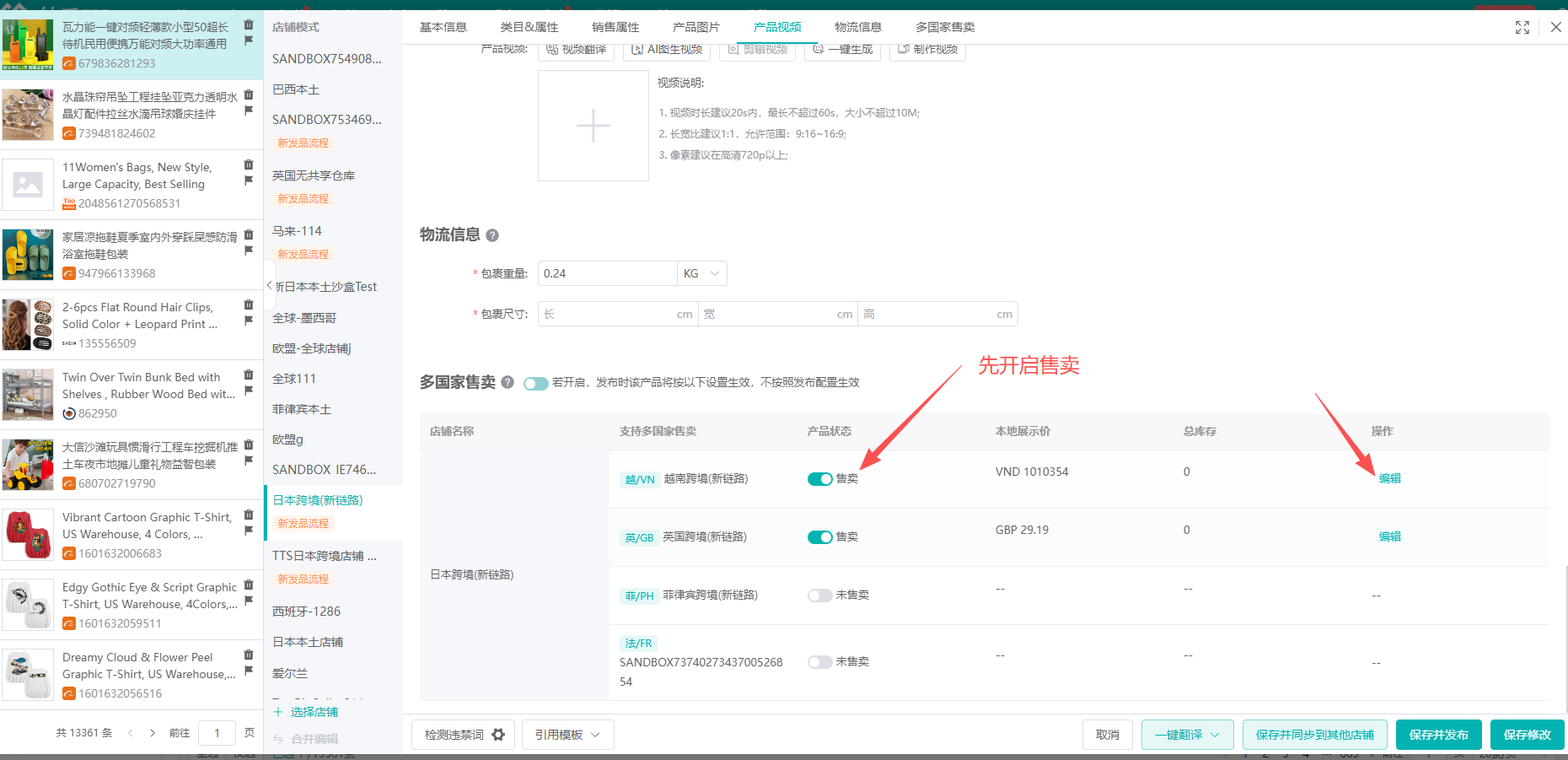Viewport: 1568px width, 760px height.
Task: Open the 一键翻译 dropdown
Action: tap(1188, 735)
